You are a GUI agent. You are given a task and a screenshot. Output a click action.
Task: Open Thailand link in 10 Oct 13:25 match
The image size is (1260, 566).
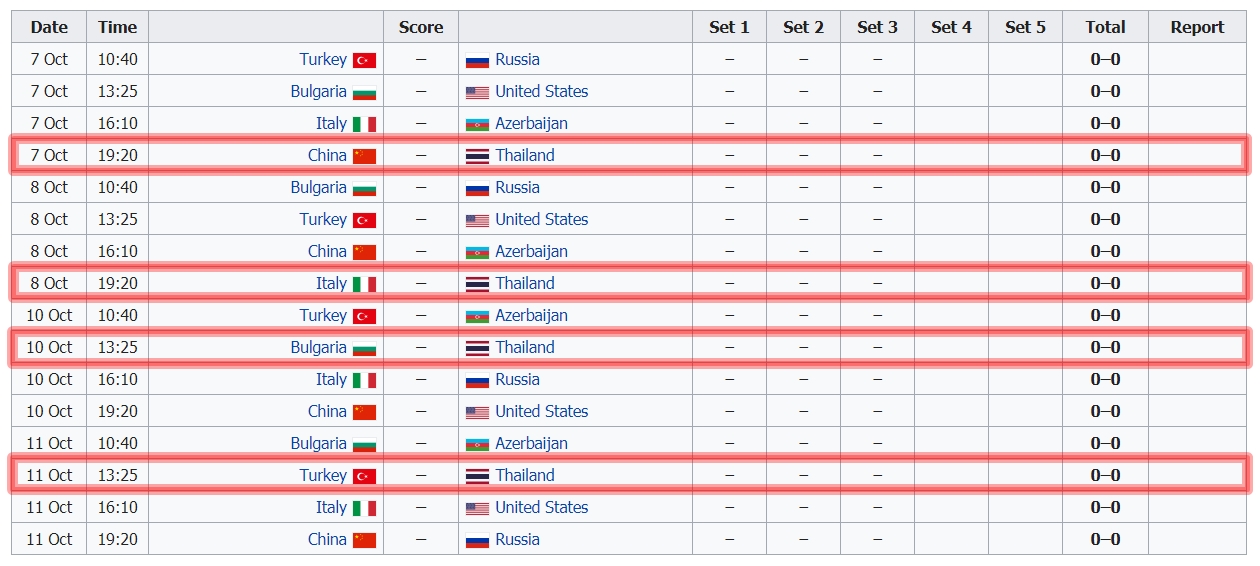point(524,348)
